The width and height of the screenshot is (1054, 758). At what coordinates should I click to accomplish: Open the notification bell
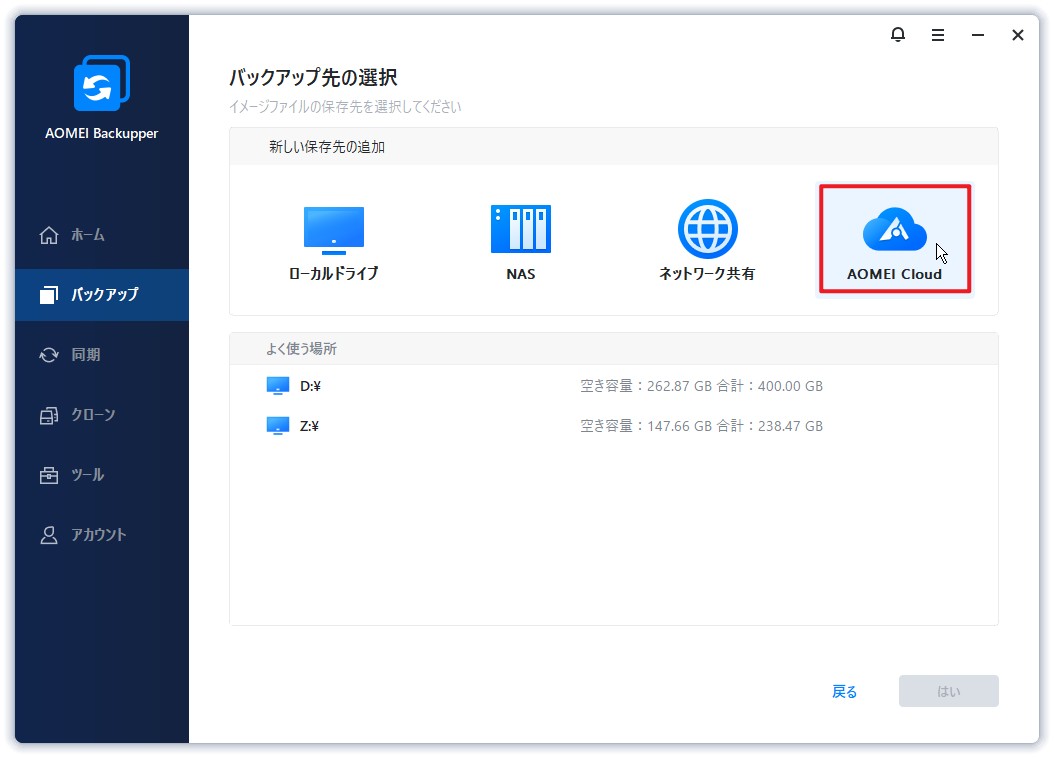(x=897, y=34)
